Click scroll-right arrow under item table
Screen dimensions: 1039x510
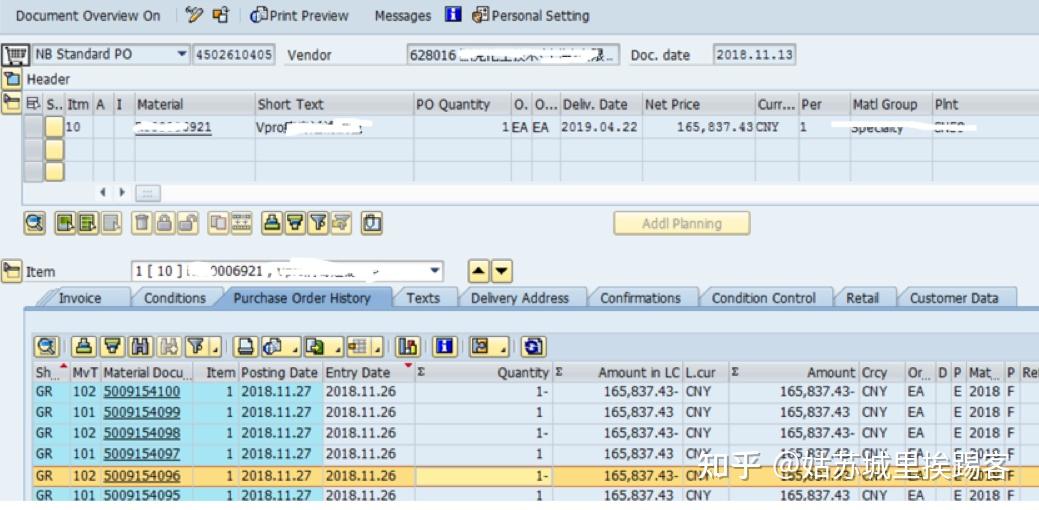pos(122,193)
